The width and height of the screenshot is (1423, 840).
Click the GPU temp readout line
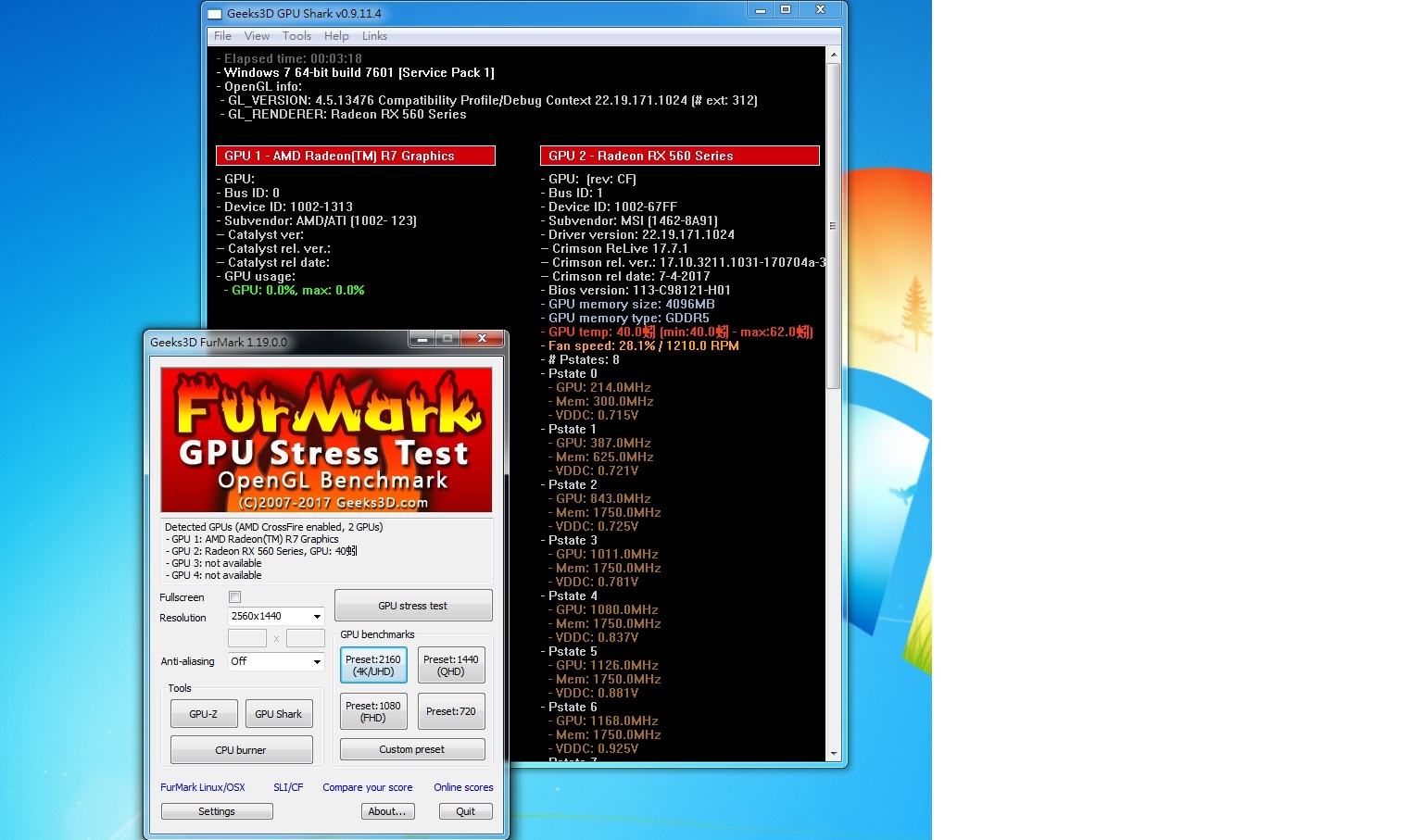[677, 332]
